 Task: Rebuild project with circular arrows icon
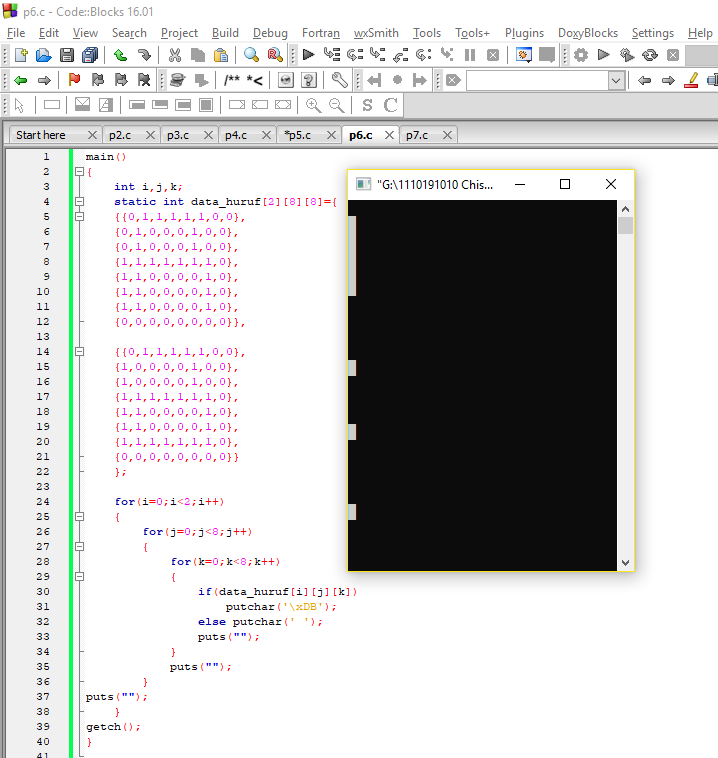click(650, 55)
